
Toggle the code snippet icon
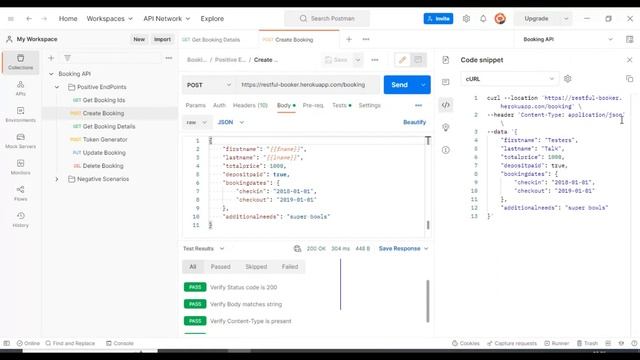(x=446, y=105)
